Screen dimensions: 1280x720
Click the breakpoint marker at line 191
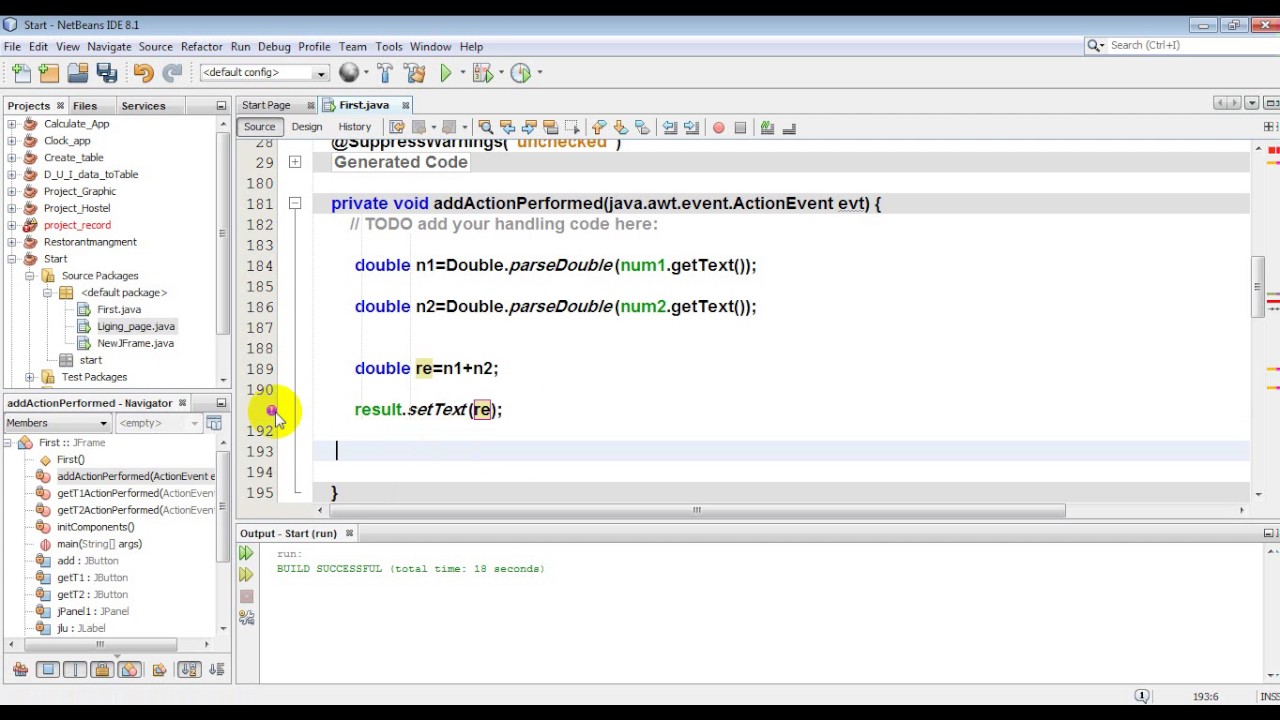click(x=272, y=410)
